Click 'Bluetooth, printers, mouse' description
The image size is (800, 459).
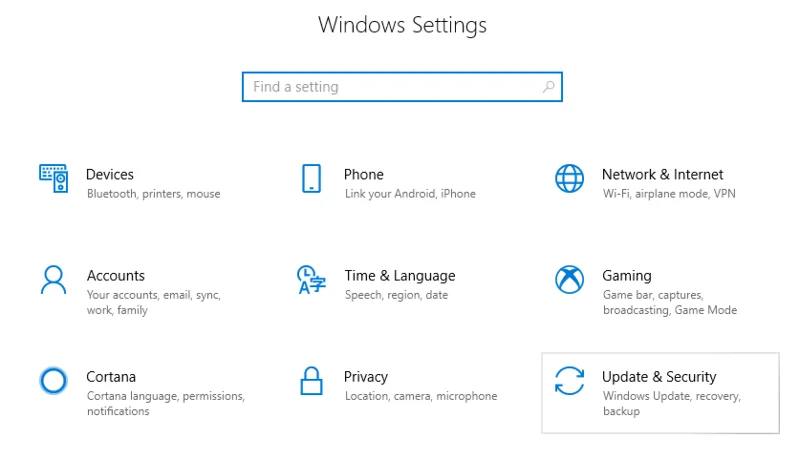[154, 194]
